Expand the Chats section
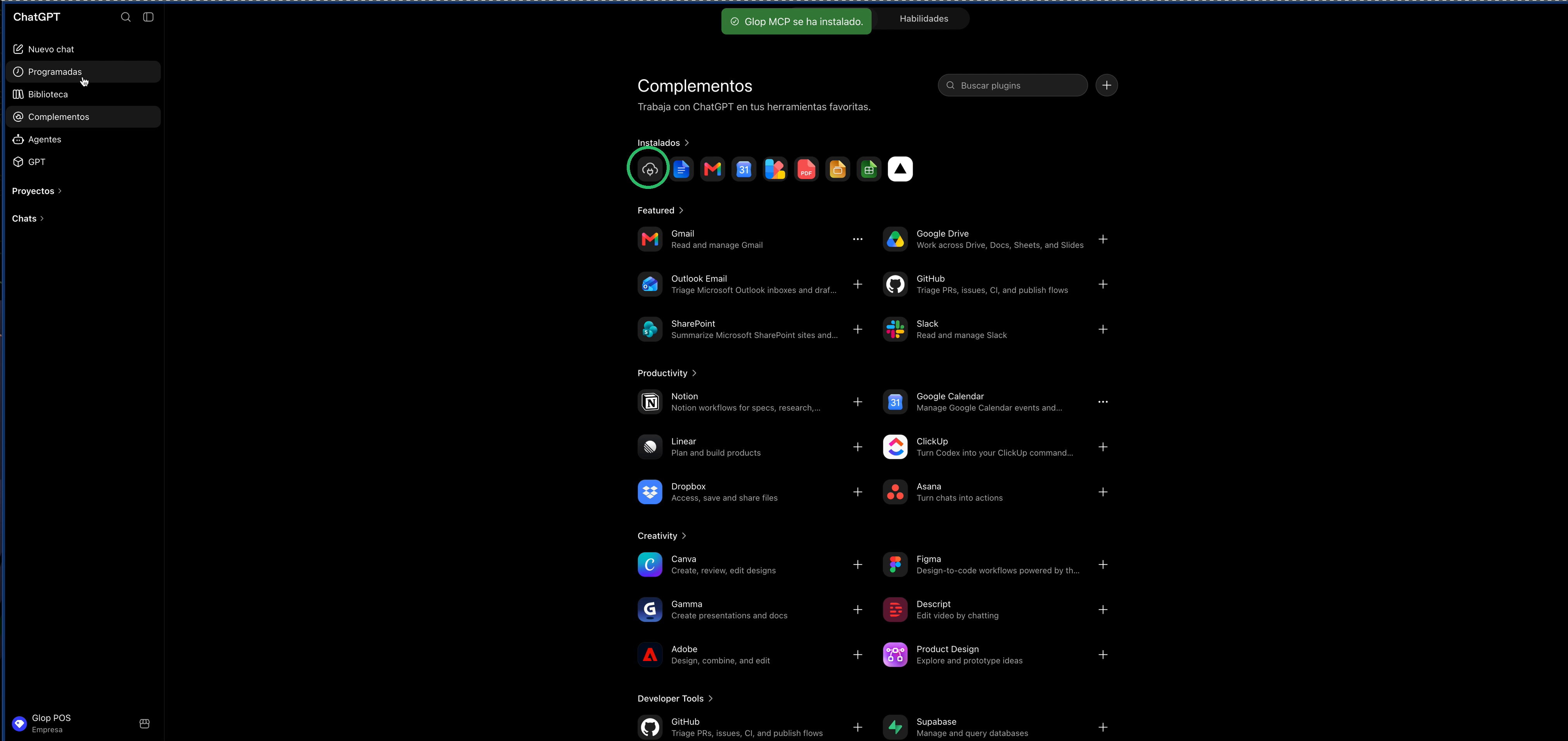The image size is (1568, 741). click(x=28, y=218)
